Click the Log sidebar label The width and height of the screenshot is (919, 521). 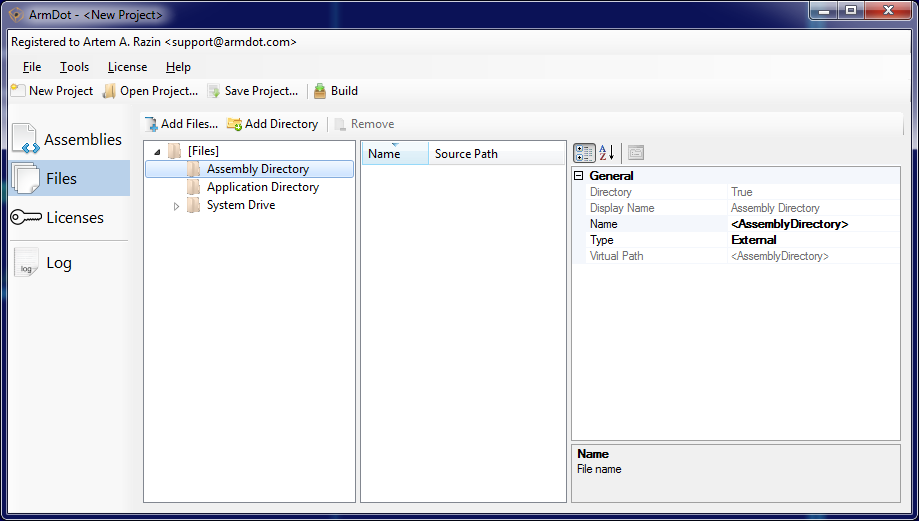59,263
